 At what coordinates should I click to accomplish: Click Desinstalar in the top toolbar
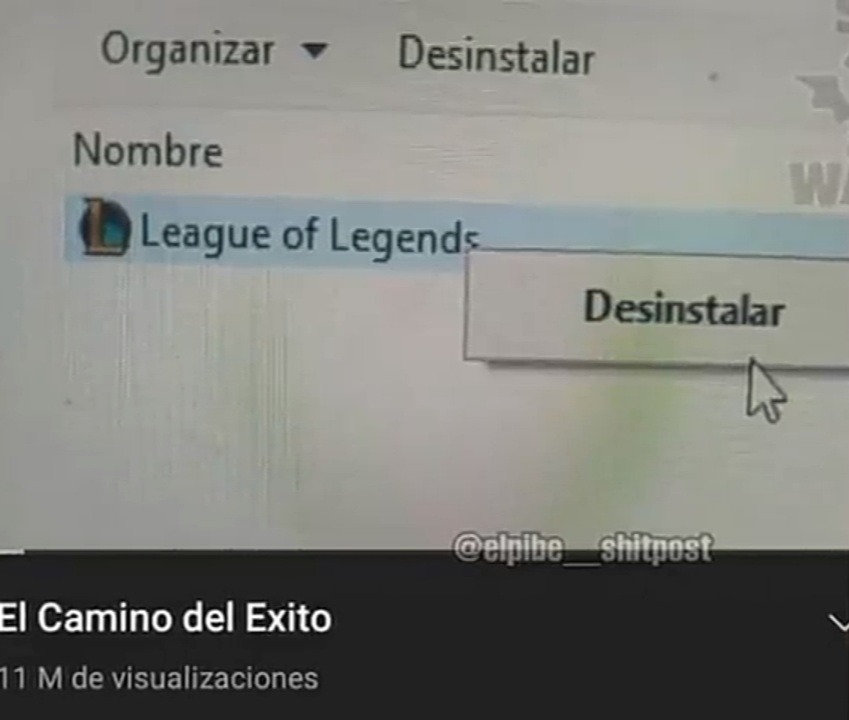pos(497,55)
